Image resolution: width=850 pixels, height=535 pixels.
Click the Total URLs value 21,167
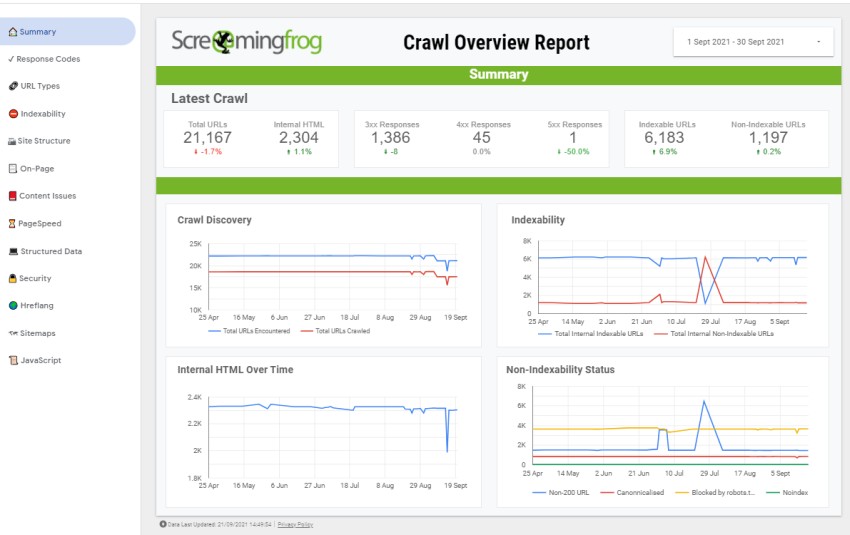[x=207, y=138]
